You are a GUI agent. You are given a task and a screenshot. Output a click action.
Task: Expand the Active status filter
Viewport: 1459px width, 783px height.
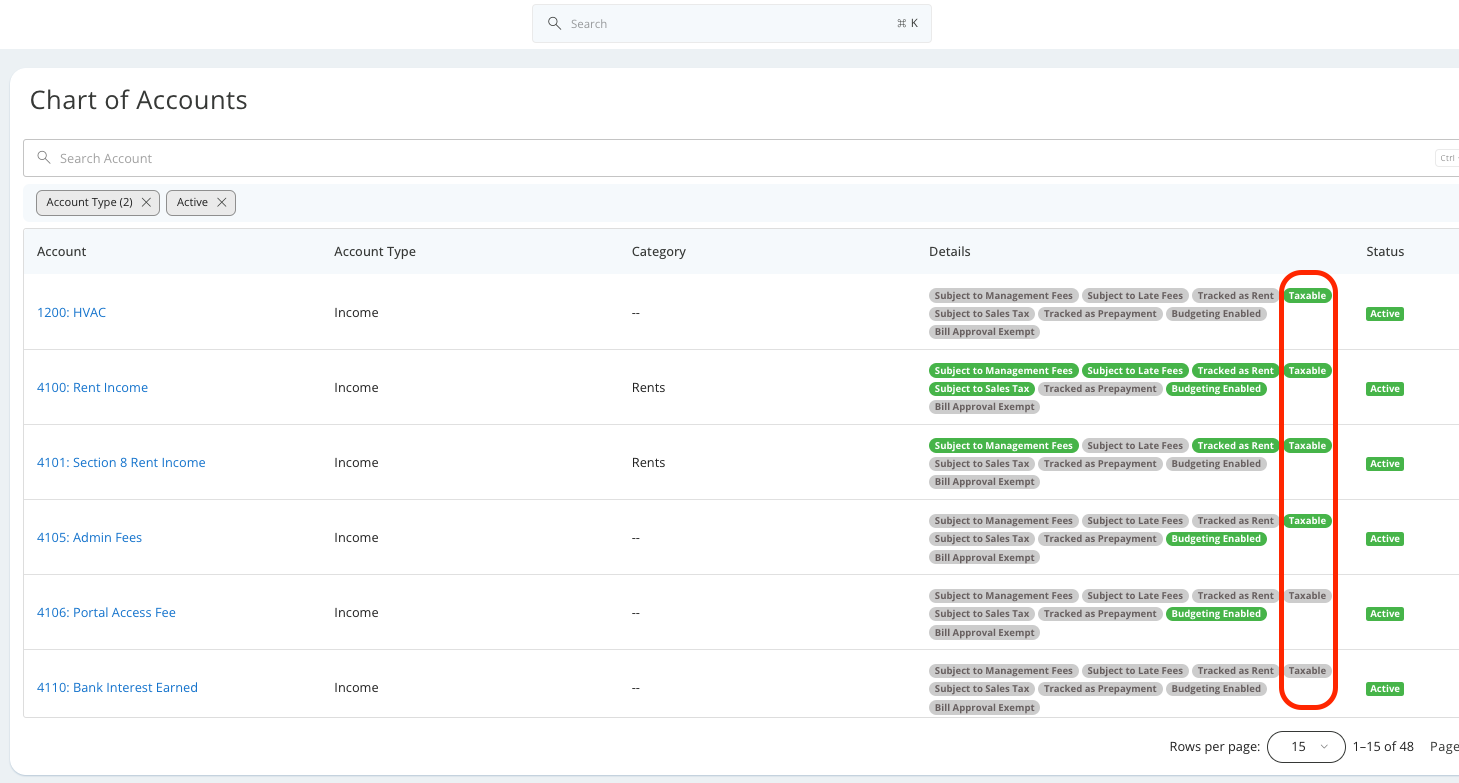(x=193, y=202)
